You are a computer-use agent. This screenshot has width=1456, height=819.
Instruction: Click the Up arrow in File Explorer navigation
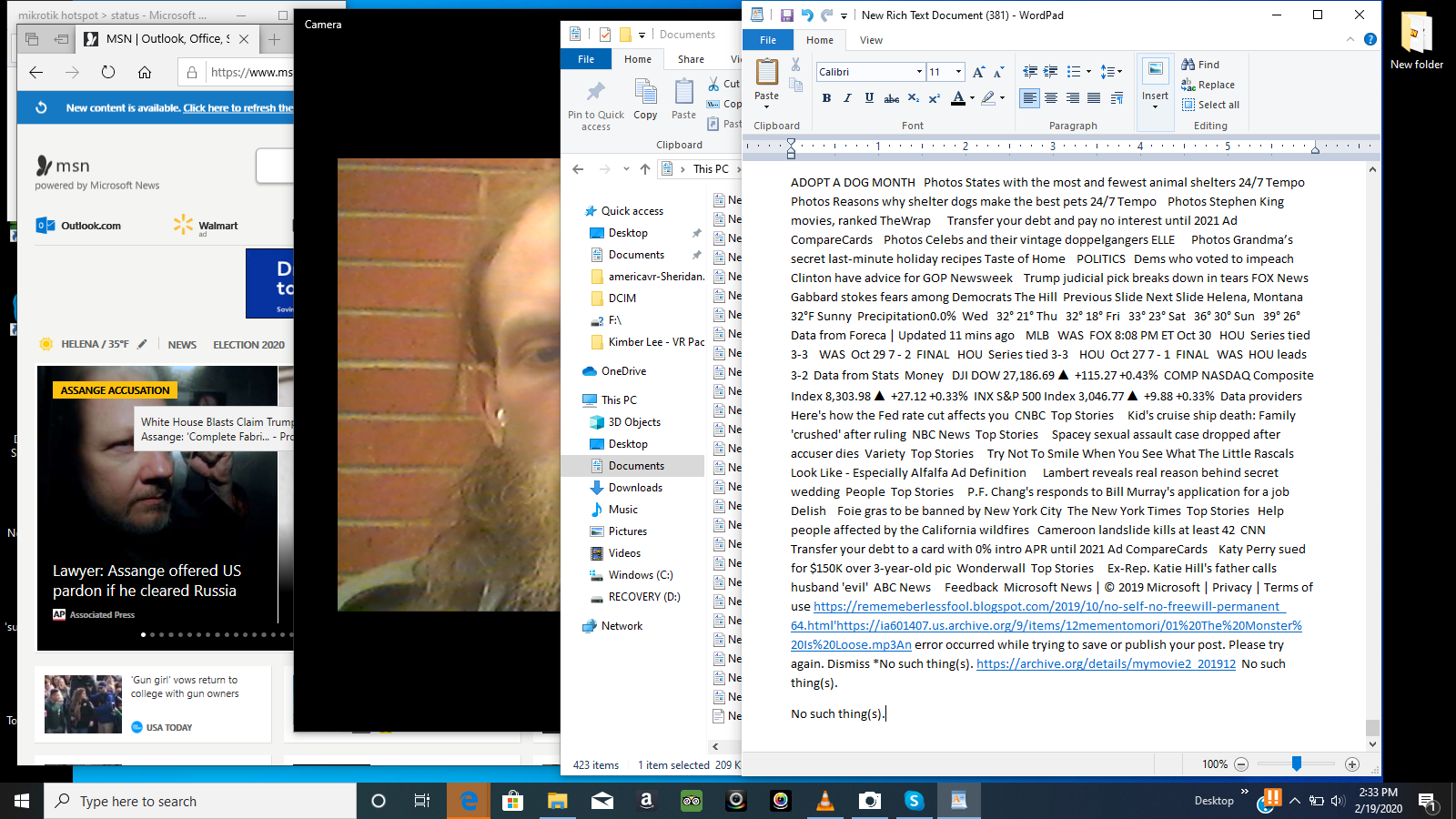pyautogui.click(x=645, y=169)
